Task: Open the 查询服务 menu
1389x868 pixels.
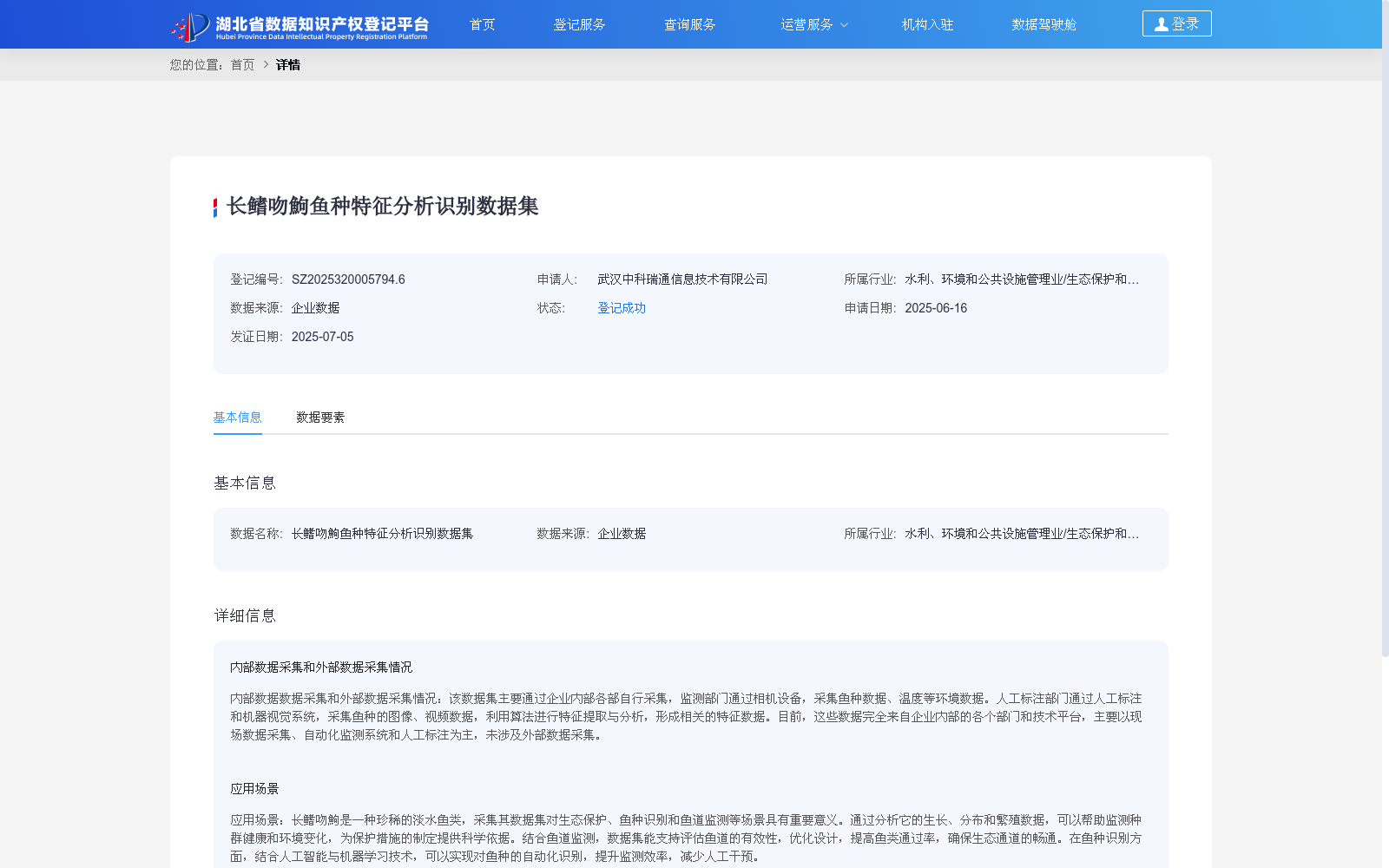Action: click(x=690, y=24)
